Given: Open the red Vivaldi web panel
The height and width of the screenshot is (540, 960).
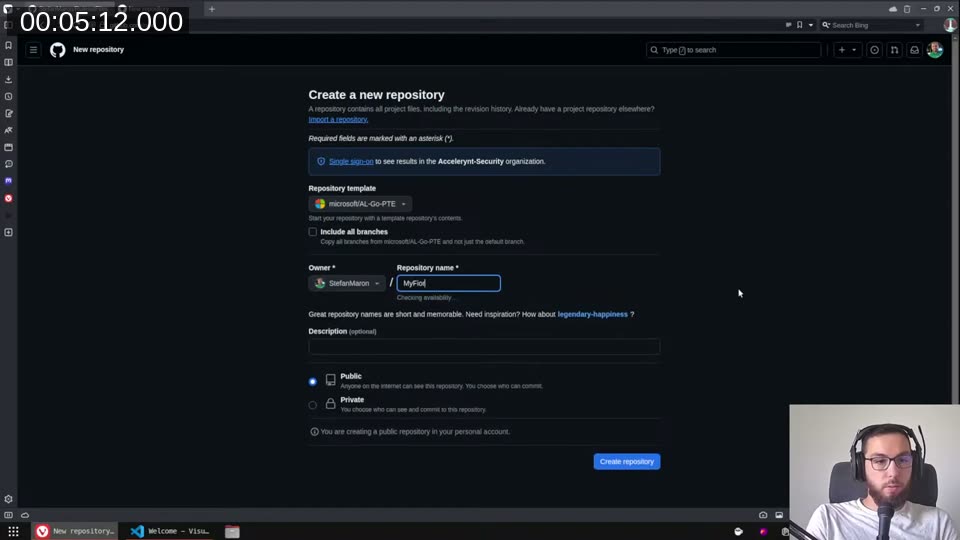Looking at the screenshot, I should (9, 198).
